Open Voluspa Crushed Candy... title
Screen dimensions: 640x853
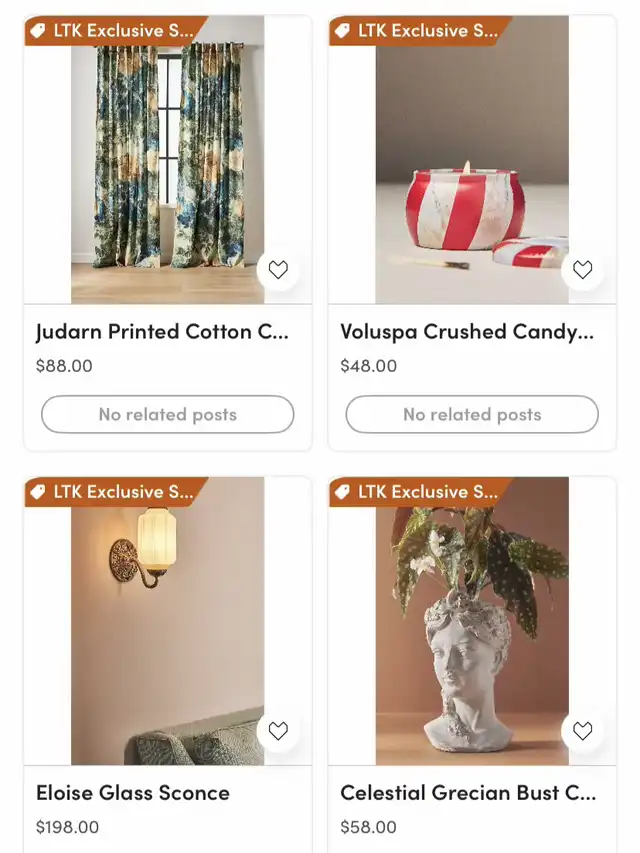(467, 332)
